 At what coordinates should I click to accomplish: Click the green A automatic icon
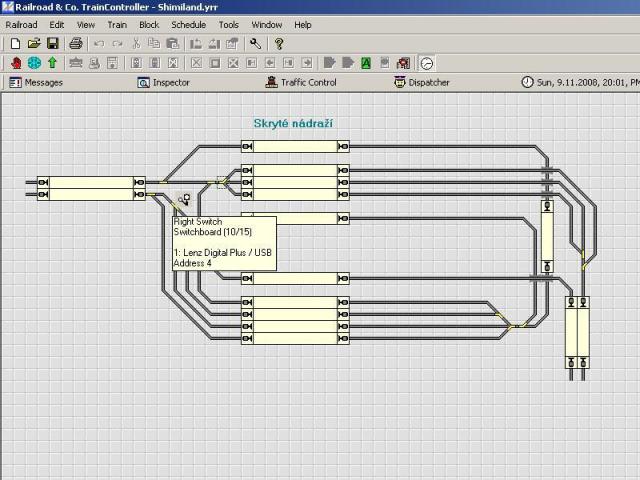[x=366, y=63]
